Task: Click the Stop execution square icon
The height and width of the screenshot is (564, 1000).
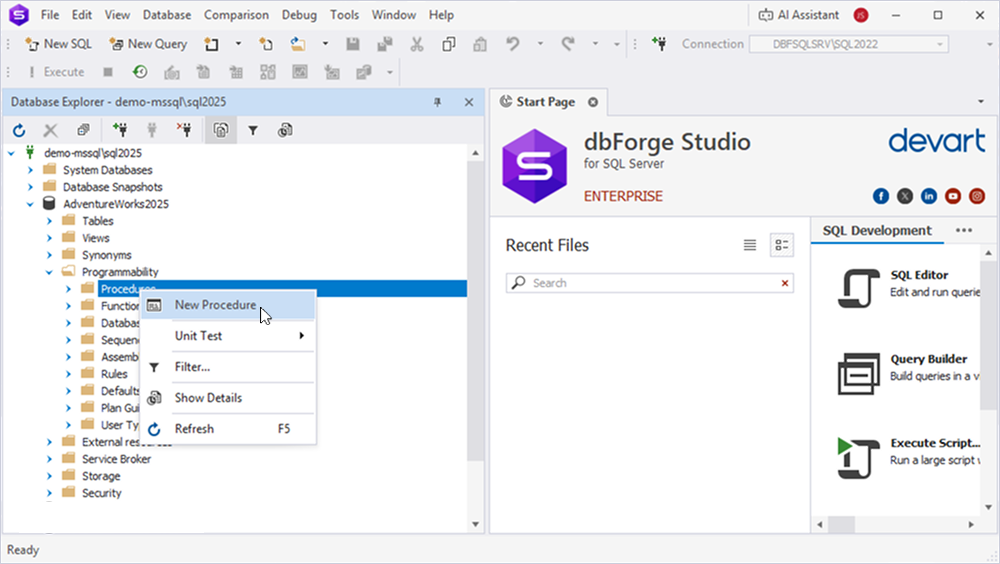Action: 108,72
